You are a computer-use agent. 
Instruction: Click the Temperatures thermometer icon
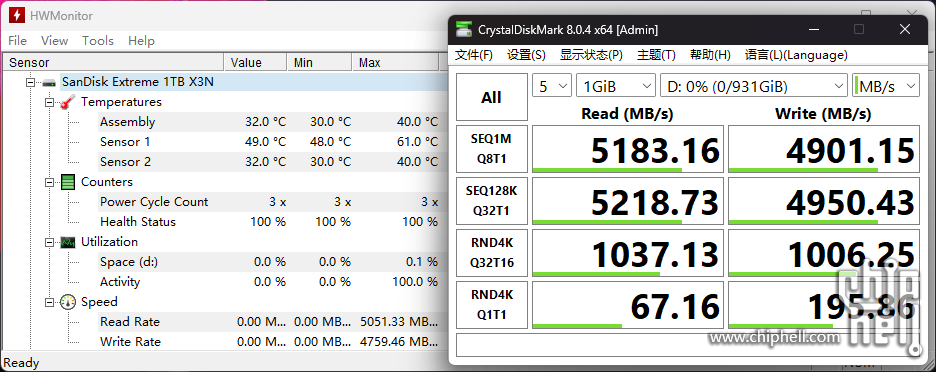pyautogui.click(x=68, y=102)
